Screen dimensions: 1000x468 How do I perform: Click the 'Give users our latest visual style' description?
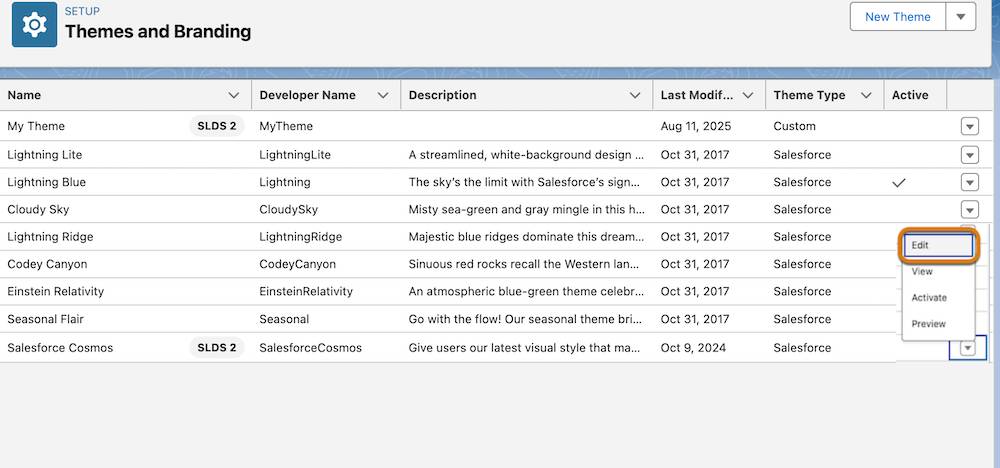526,347
